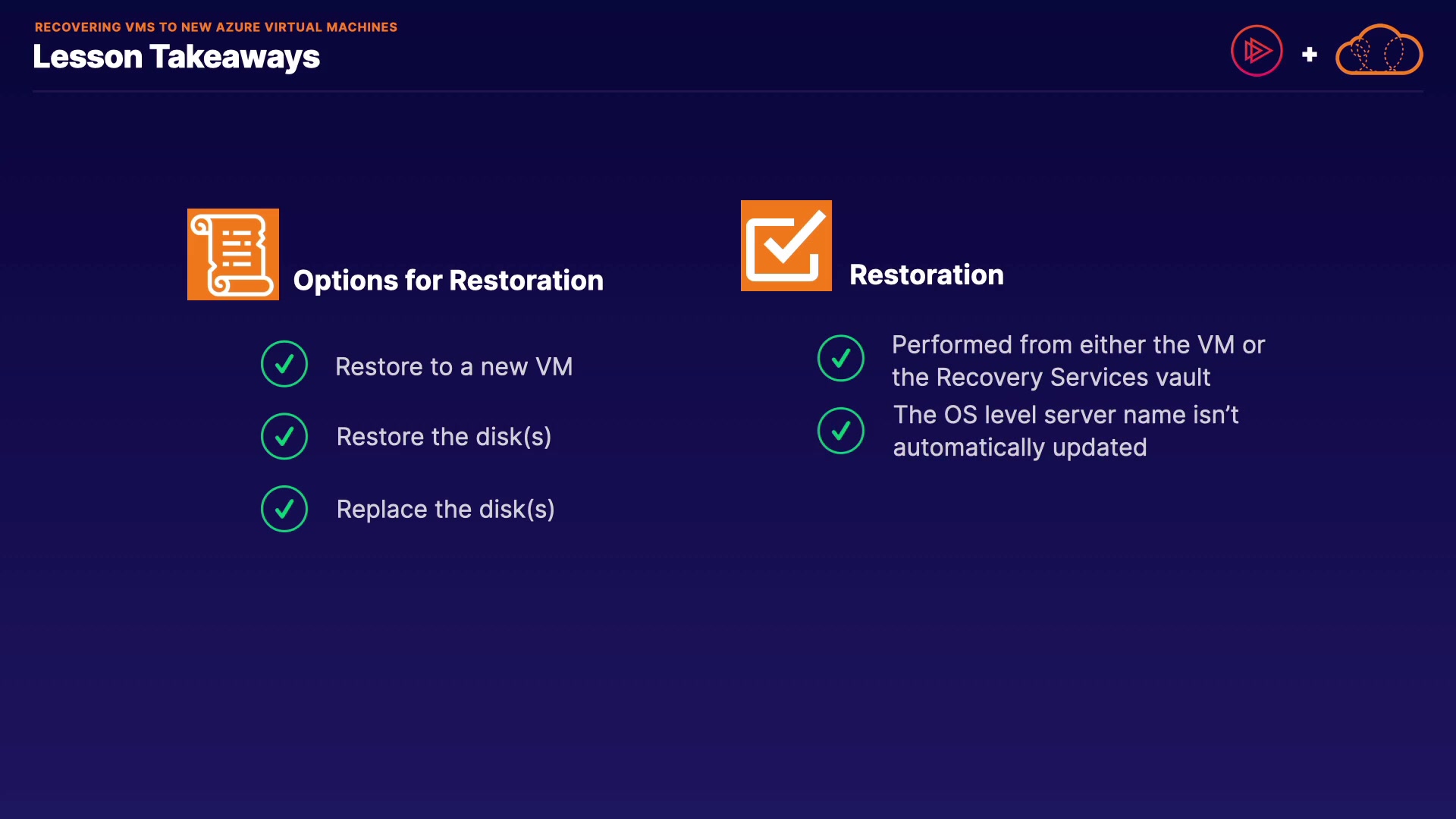The width and height of the screenshot is (1456, 819).
Task: Click the orange checkbox Restoration icon
Action: point(786,246)
